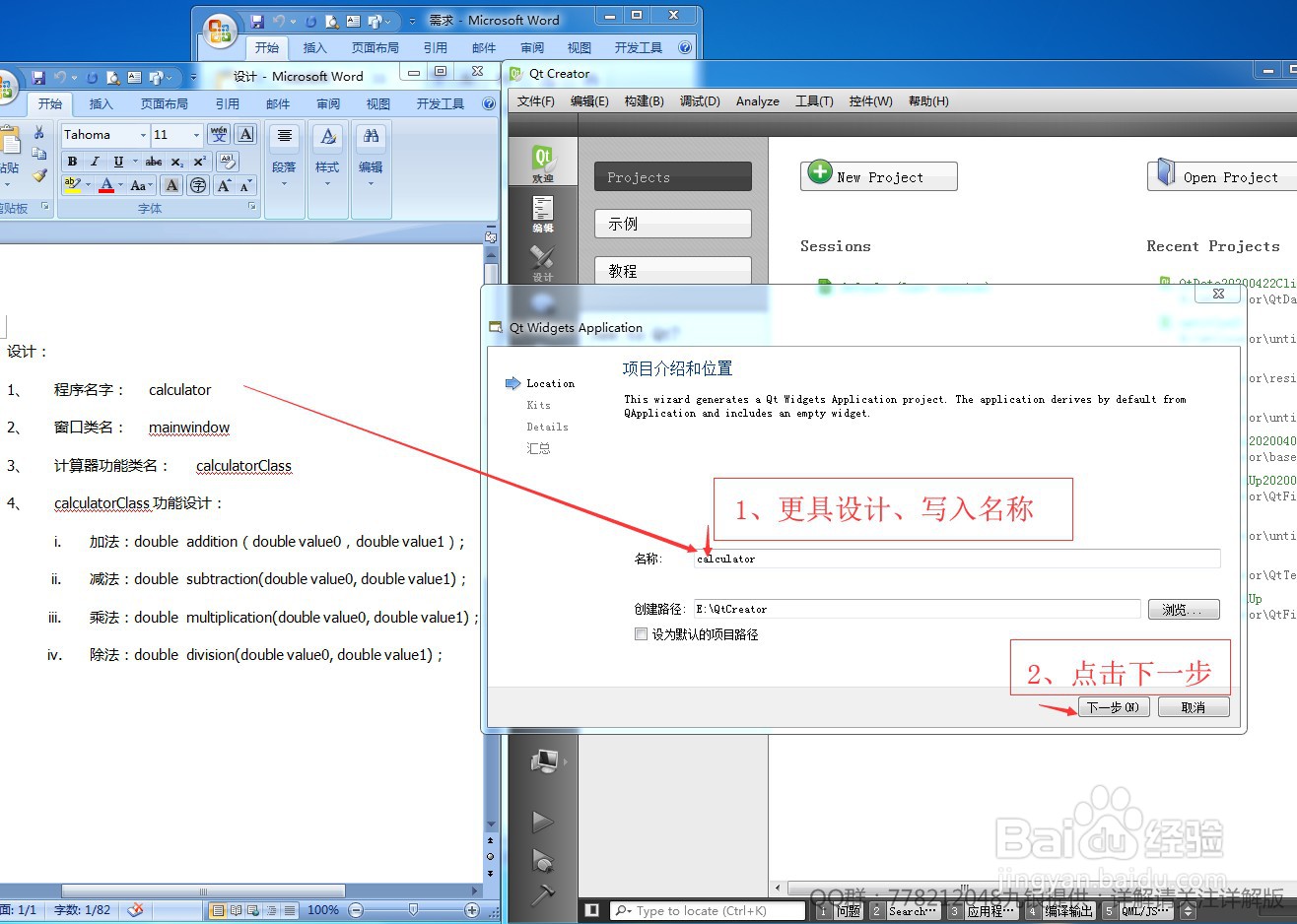Switch to 设计 (Design) mode in Qt Creator sidebar
This screenshot has width=1297, height=924.
click(x=543, y=262)
